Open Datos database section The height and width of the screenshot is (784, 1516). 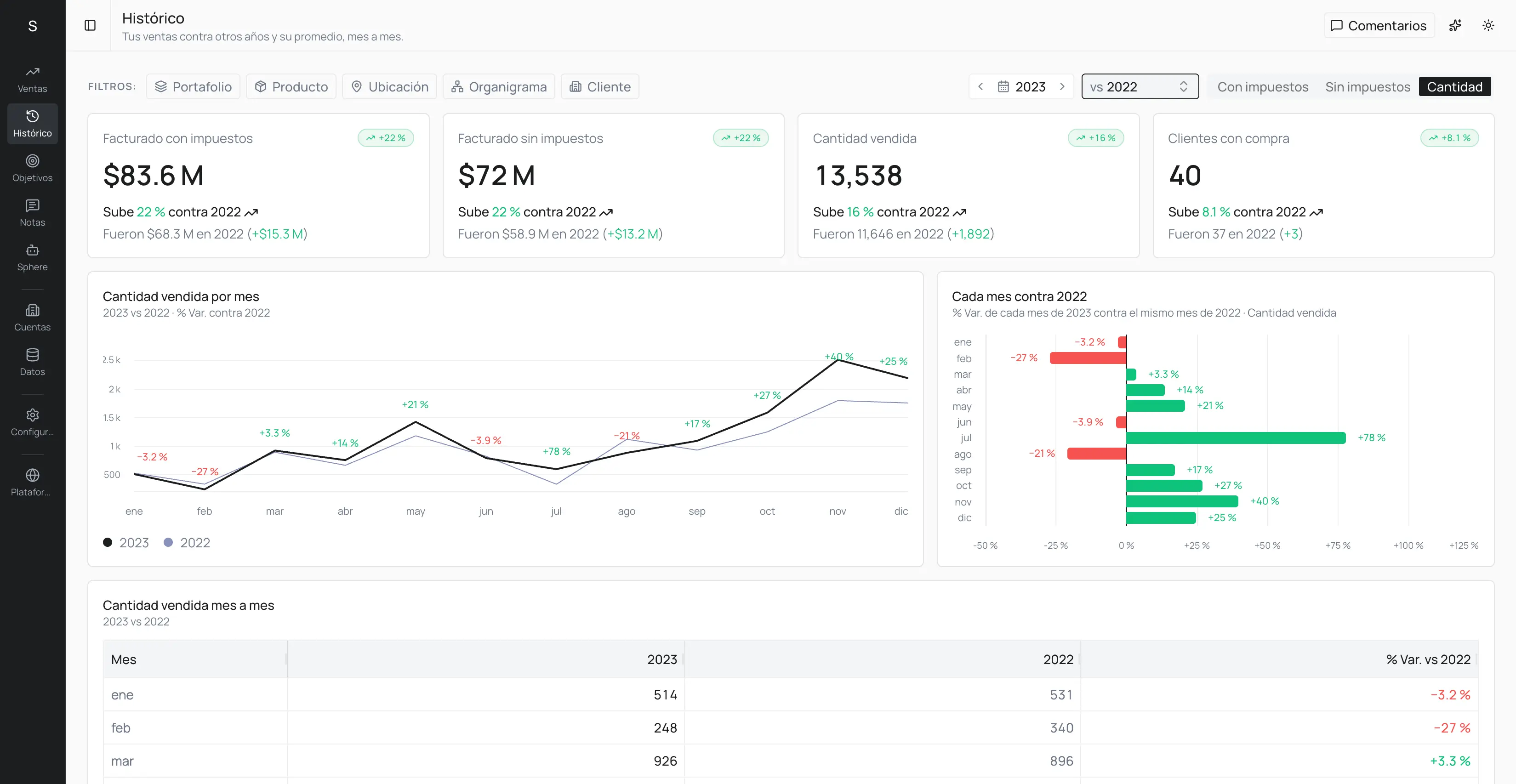point(32,363)
